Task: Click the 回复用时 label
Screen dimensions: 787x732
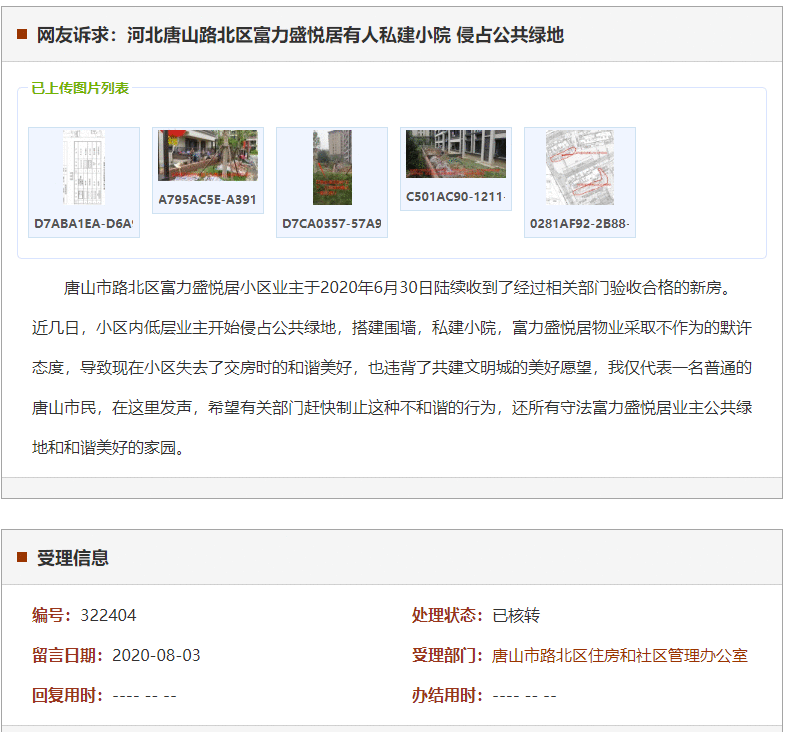Action: tap(67, 696)
